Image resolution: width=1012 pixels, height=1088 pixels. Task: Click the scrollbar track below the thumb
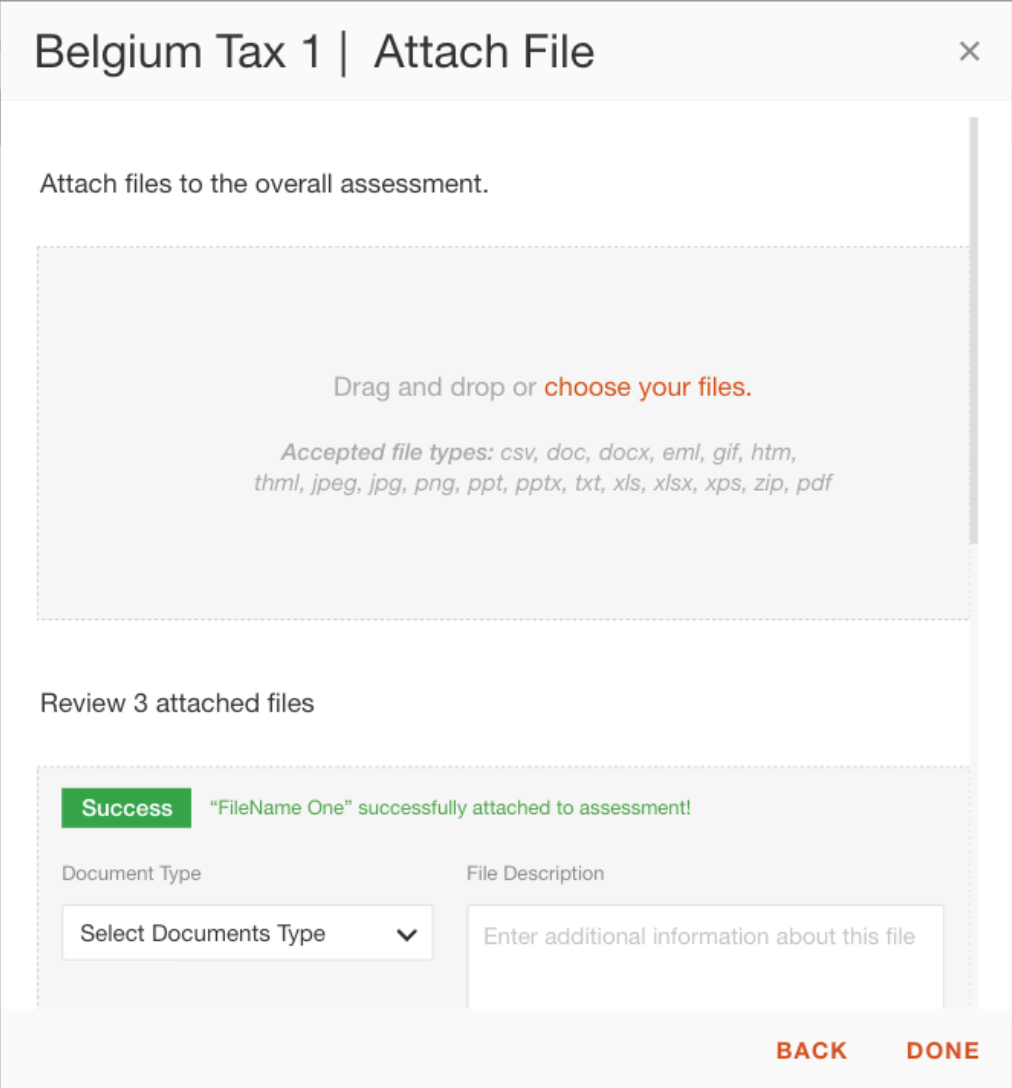point(974,780)
